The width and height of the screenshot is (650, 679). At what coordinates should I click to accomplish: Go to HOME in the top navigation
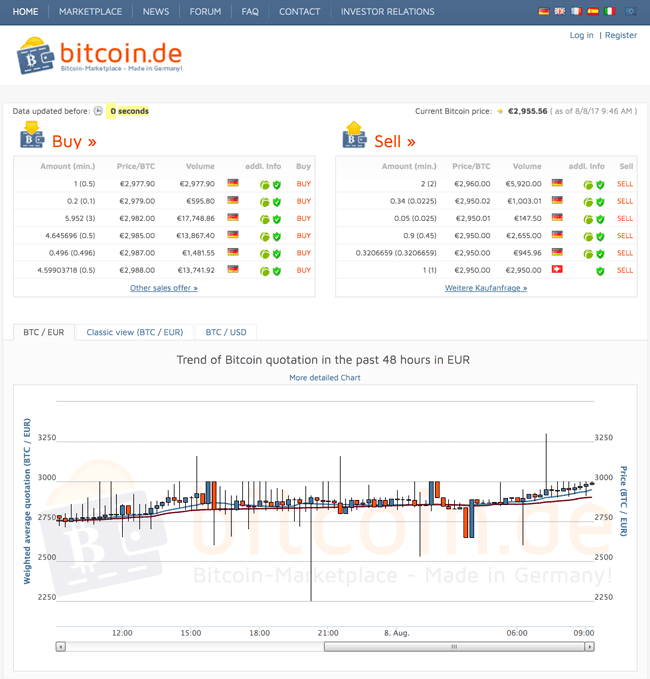click(x=25, y=12)
